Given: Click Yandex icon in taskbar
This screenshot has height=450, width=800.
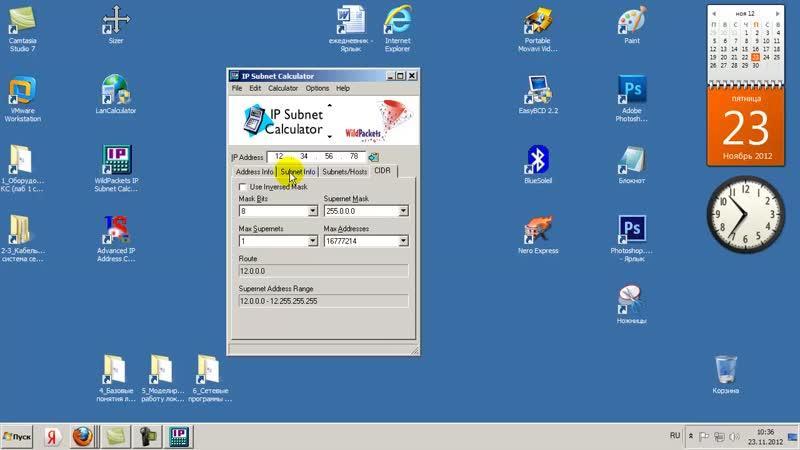Looking at the screenshot, I should click(51, 436).
